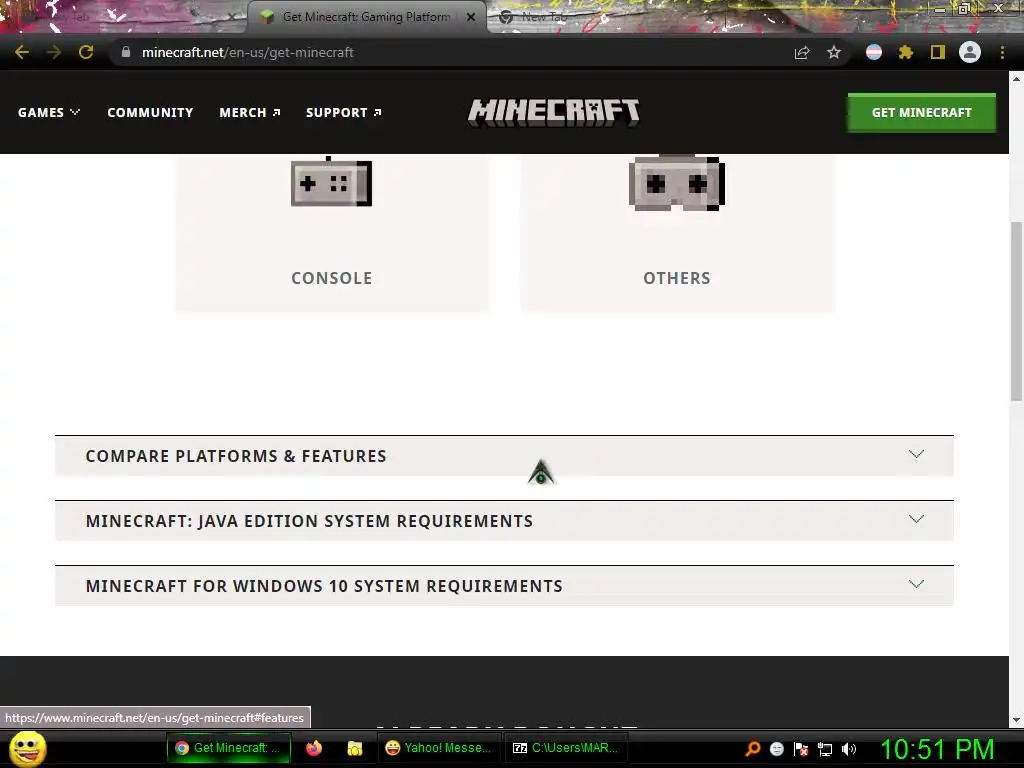Open the file folder taskbar icon
1024x768 pixels.
coord(355,748)
